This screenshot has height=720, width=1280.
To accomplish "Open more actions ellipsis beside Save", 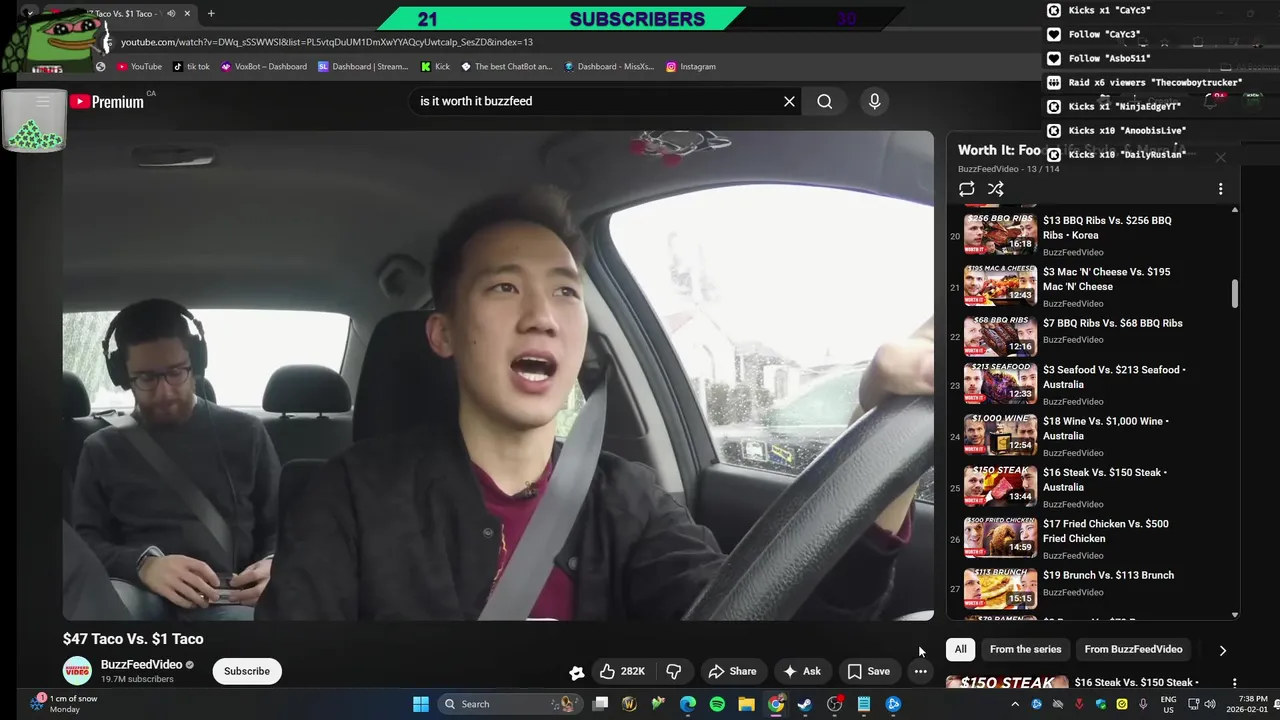I will [x=920, y=671].
